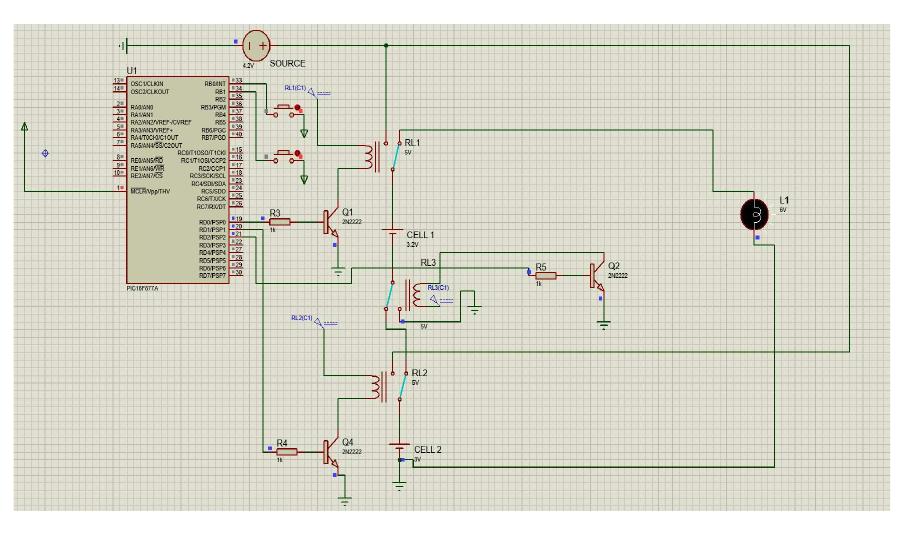
Task: Select the ground symbol beside relay RL3
Action: [x=474, y=310]
